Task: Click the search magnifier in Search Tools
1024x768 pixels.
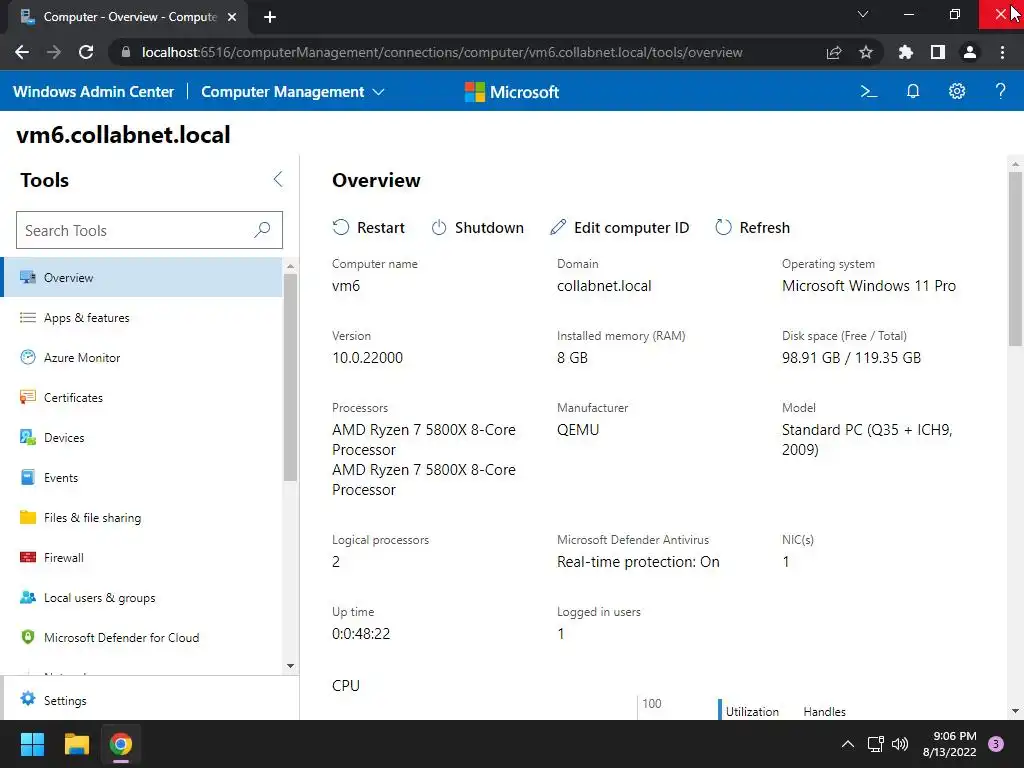Action: 262,230
